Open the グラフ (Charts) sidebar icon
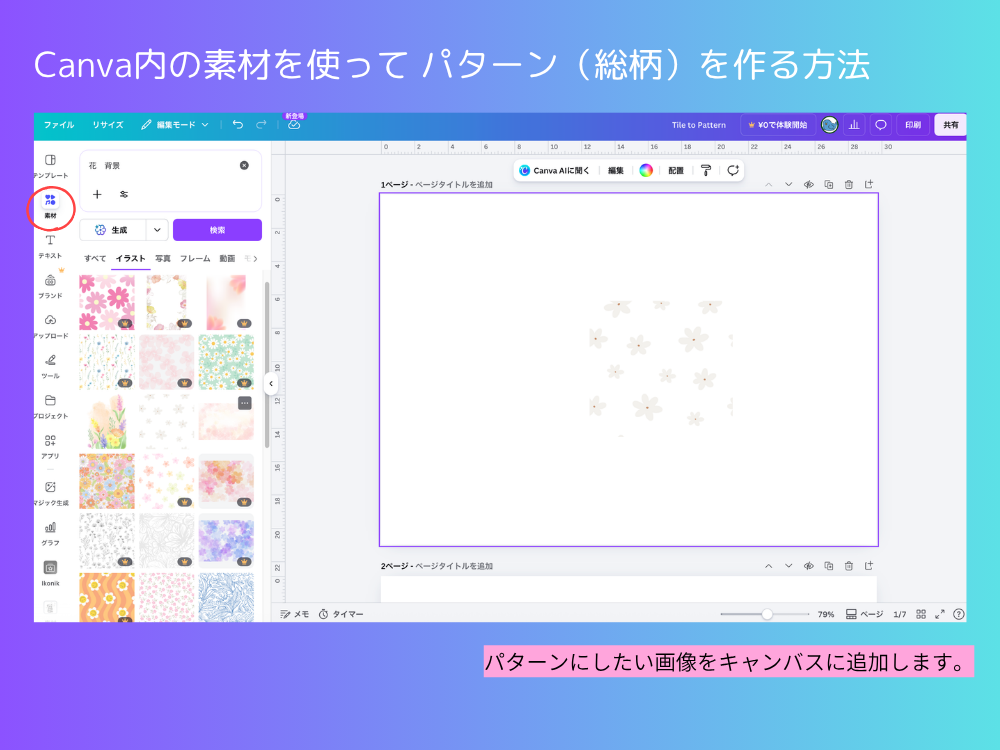This screenshot has height=750, width=1000. (50, 533)
